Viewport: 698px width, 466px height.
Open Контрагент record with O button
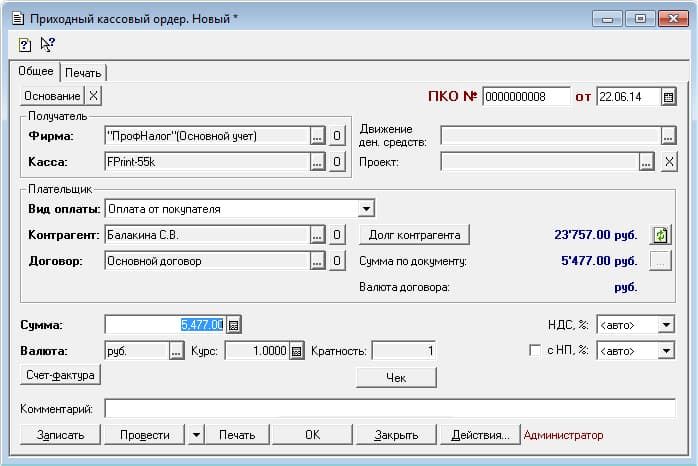click(x=337, y=235)
